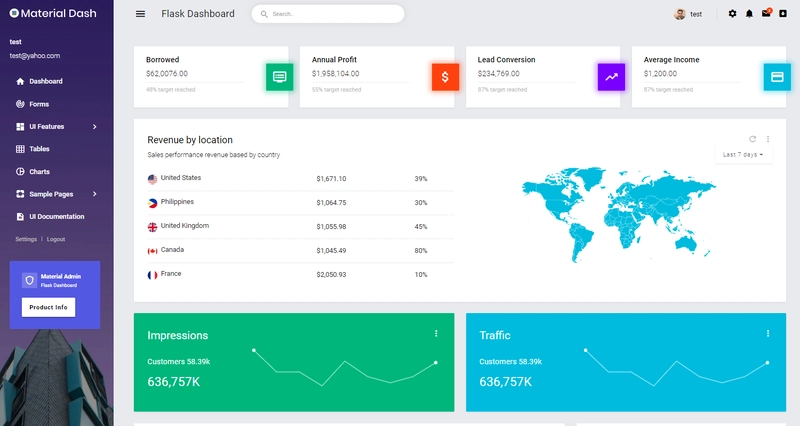The image size is (800, 426).
Task: Open the hamburger menu icon
Action: (140, 14)
